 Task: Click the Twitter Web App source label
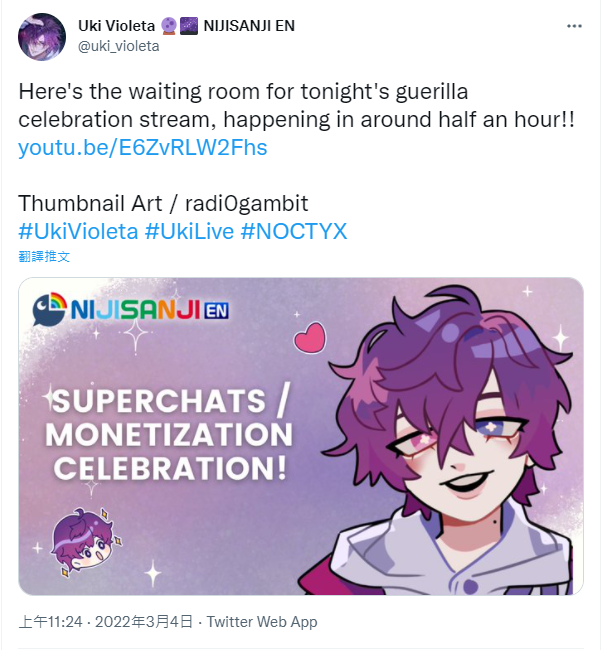262,622
